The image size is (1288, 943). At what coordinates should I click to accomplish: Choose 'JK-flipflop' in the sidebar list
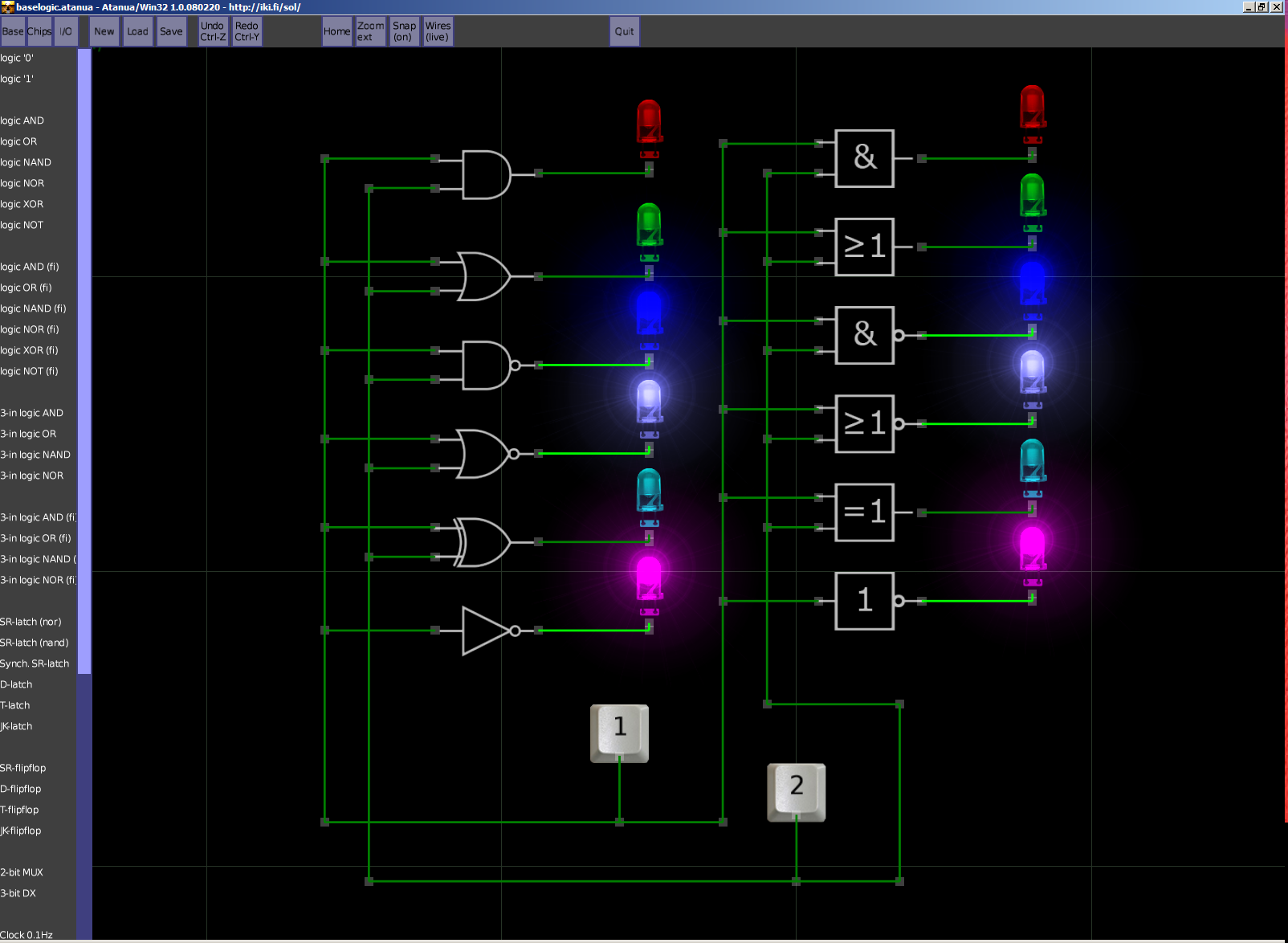coord(21,831)
